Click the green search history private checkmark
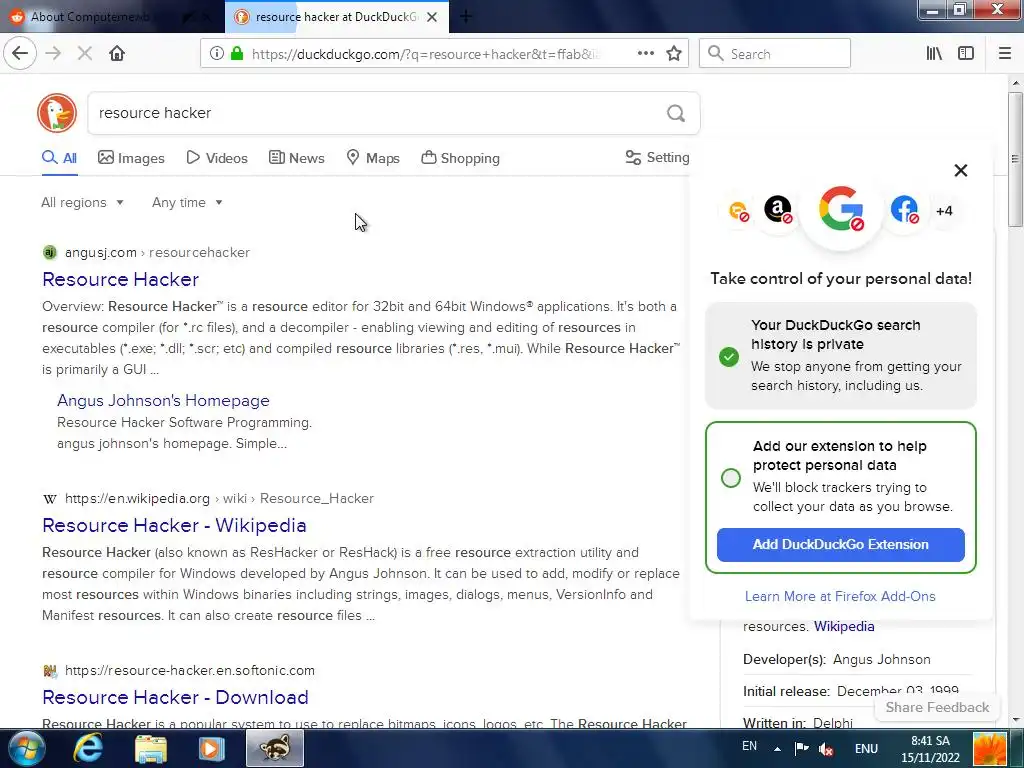 click(x=729, y=357)
